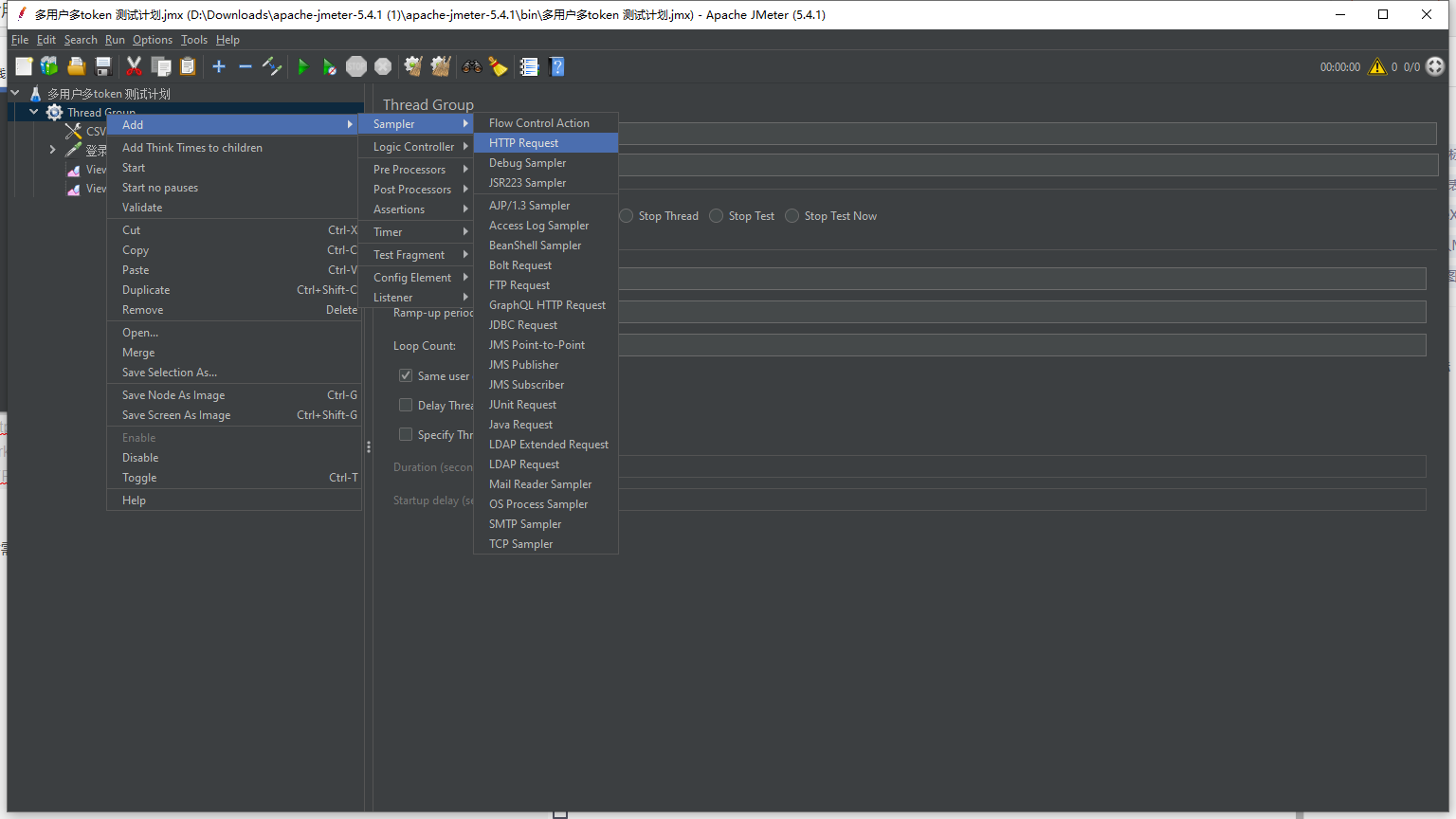Image resolution: width=1456 pixels, height=819 pixels.
Task: Enable the Specify Thread lifetime checkbox
Action: (x=406, y=434)
